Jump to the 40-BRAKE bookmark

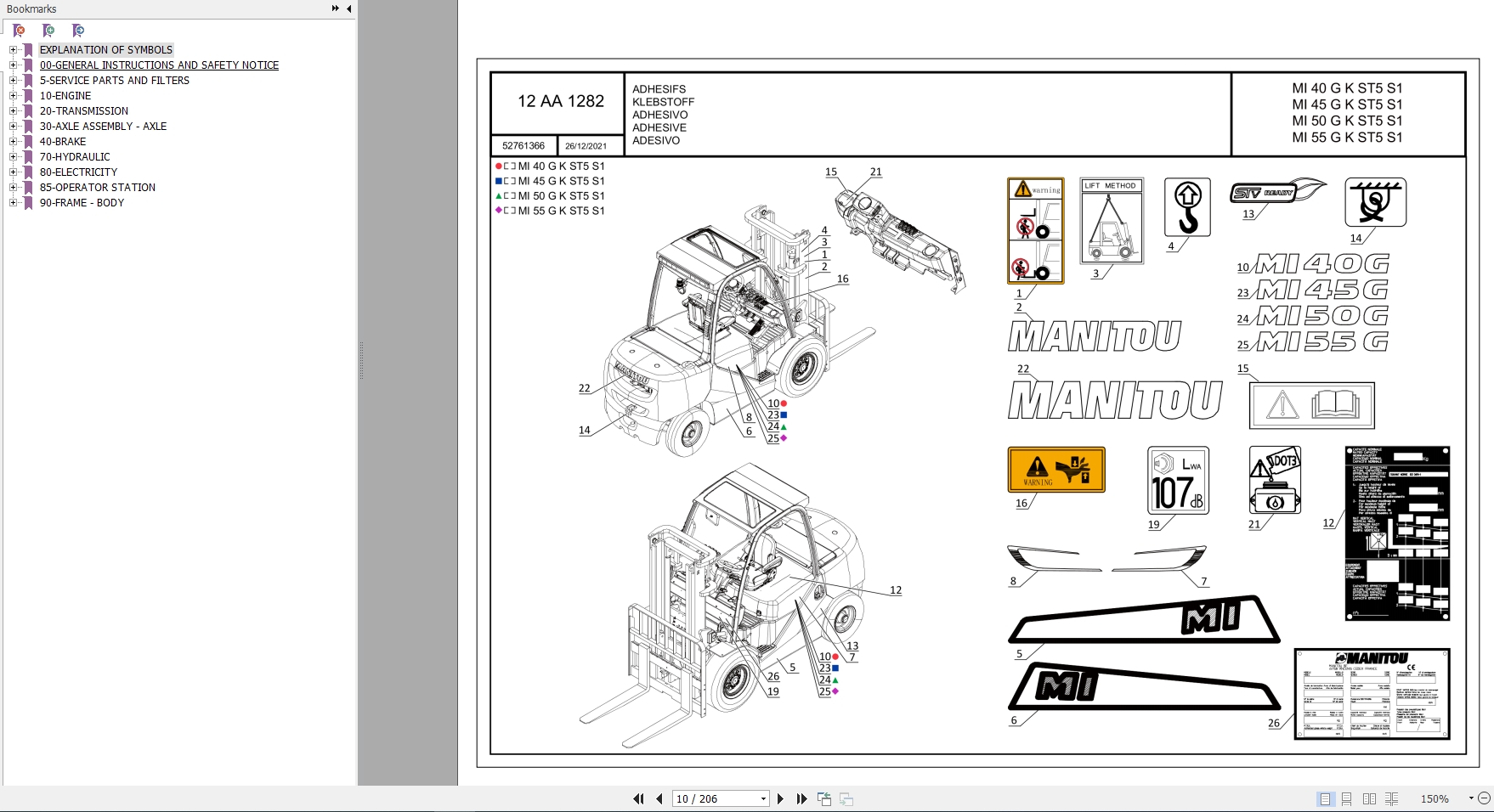[x=63, y=142]
